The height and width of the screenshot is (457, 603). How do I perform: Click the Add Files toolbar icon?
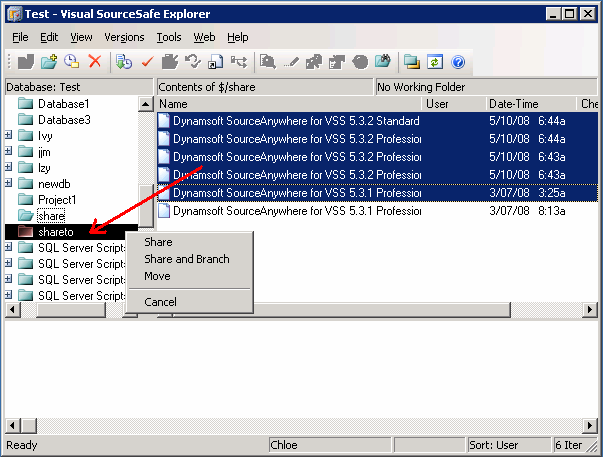point(48,62)
